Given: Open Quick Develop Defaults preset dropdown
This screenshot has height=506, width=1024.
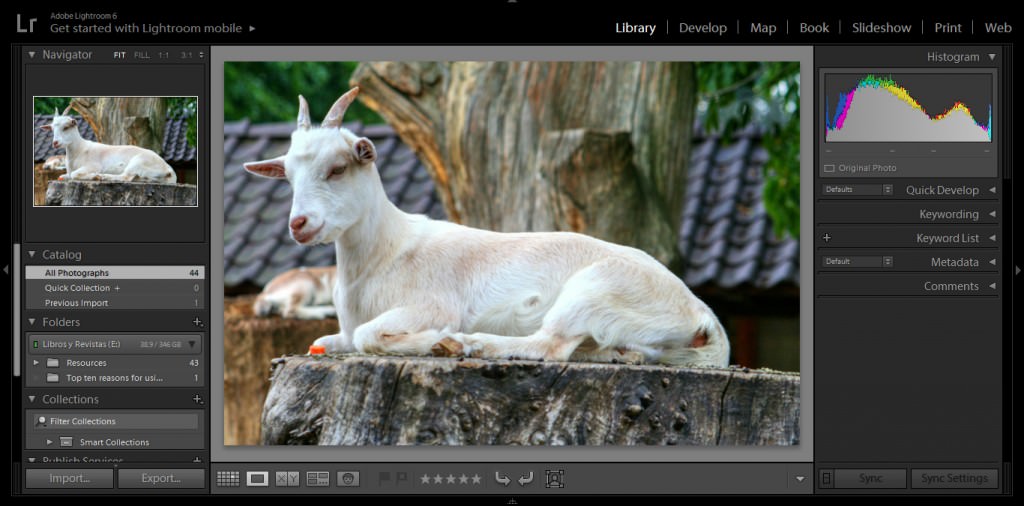Looking at the screenshot, I should coord(857,190).
